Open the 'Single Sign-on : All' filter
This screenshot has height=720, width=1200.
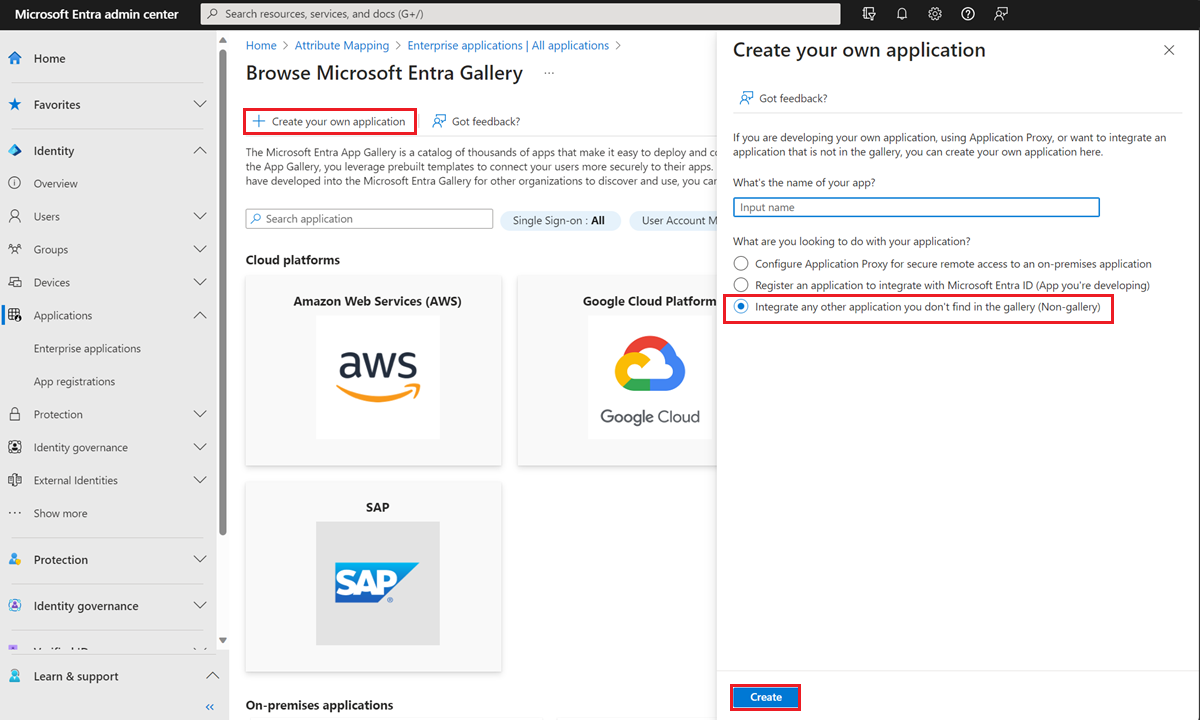[x=560, y=221]
